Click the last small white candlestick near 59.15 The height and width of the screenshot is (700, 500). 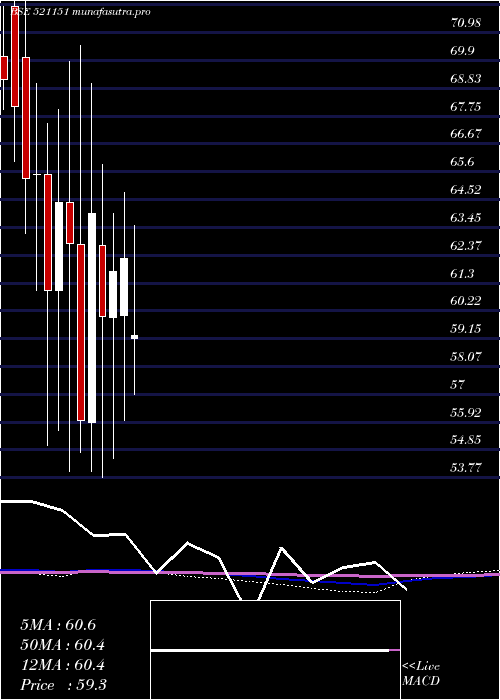pos(134,337)
